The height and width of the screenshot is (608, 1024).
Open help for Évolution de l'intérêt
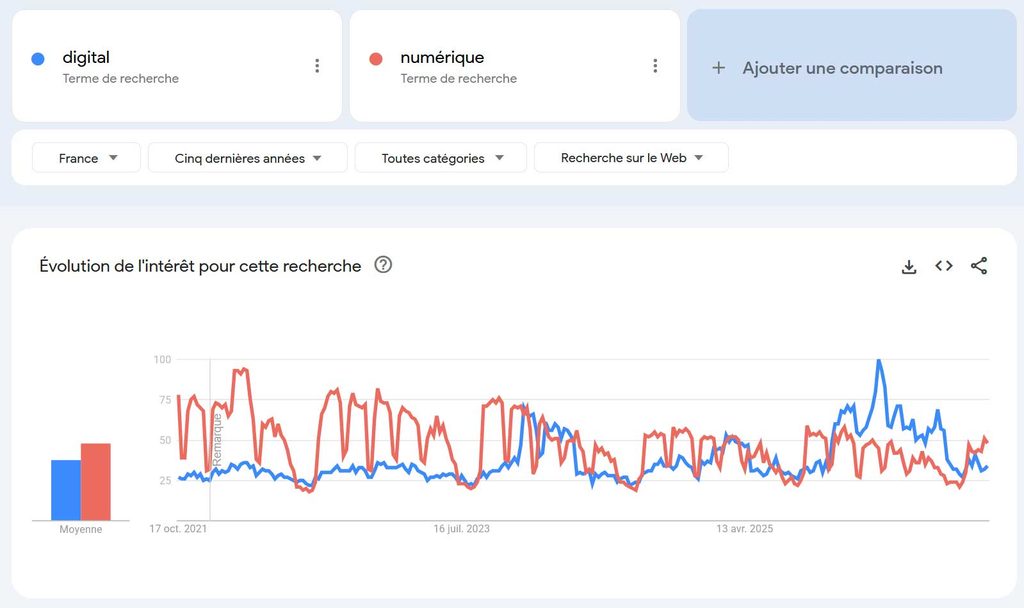point(383,265)
